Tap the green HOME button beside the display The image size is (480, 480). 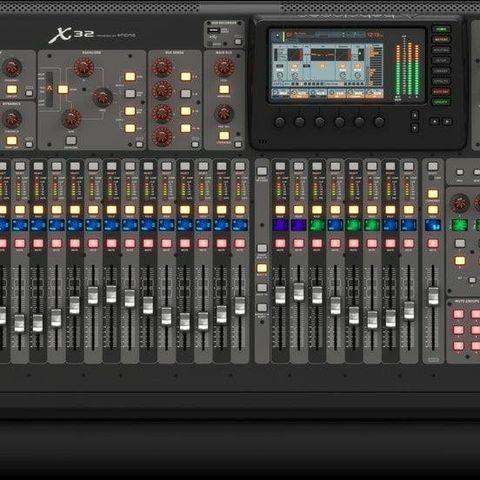pos(441,29)
